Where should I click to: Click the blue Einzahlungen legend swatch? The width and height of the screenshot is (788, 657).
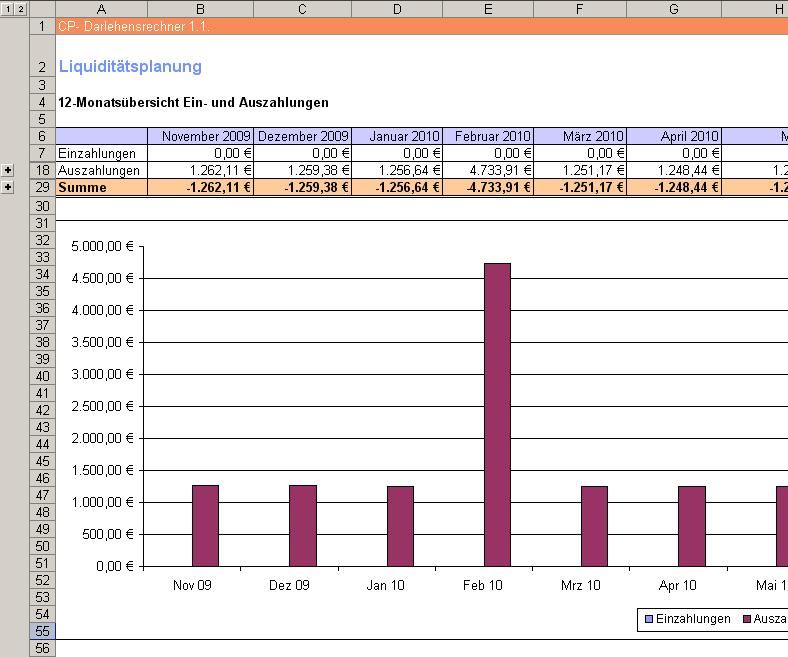point(649,619)
